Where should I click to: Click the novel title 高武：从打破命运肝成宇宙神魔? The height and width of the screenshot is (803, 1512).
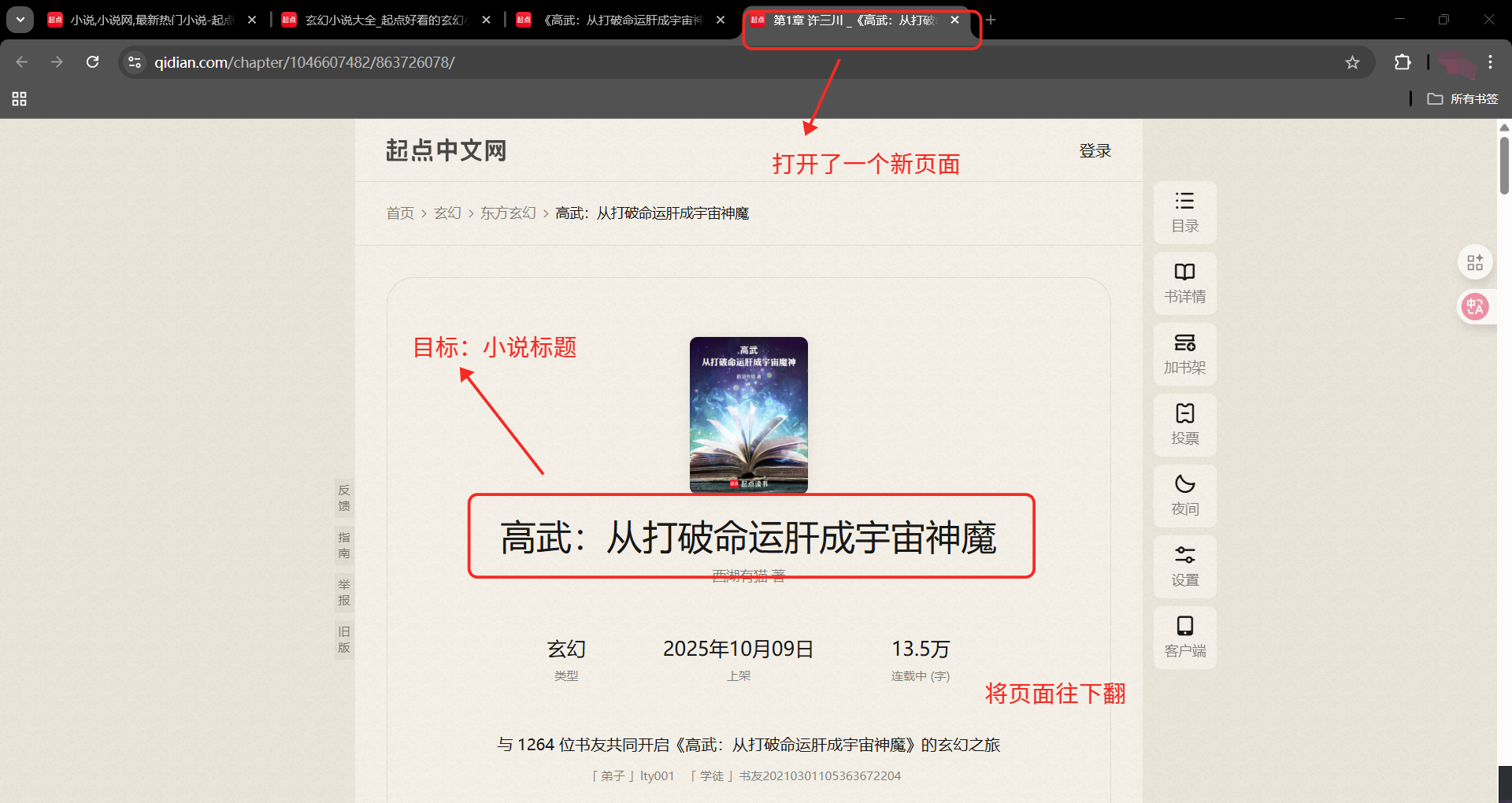tap(749, 538)
